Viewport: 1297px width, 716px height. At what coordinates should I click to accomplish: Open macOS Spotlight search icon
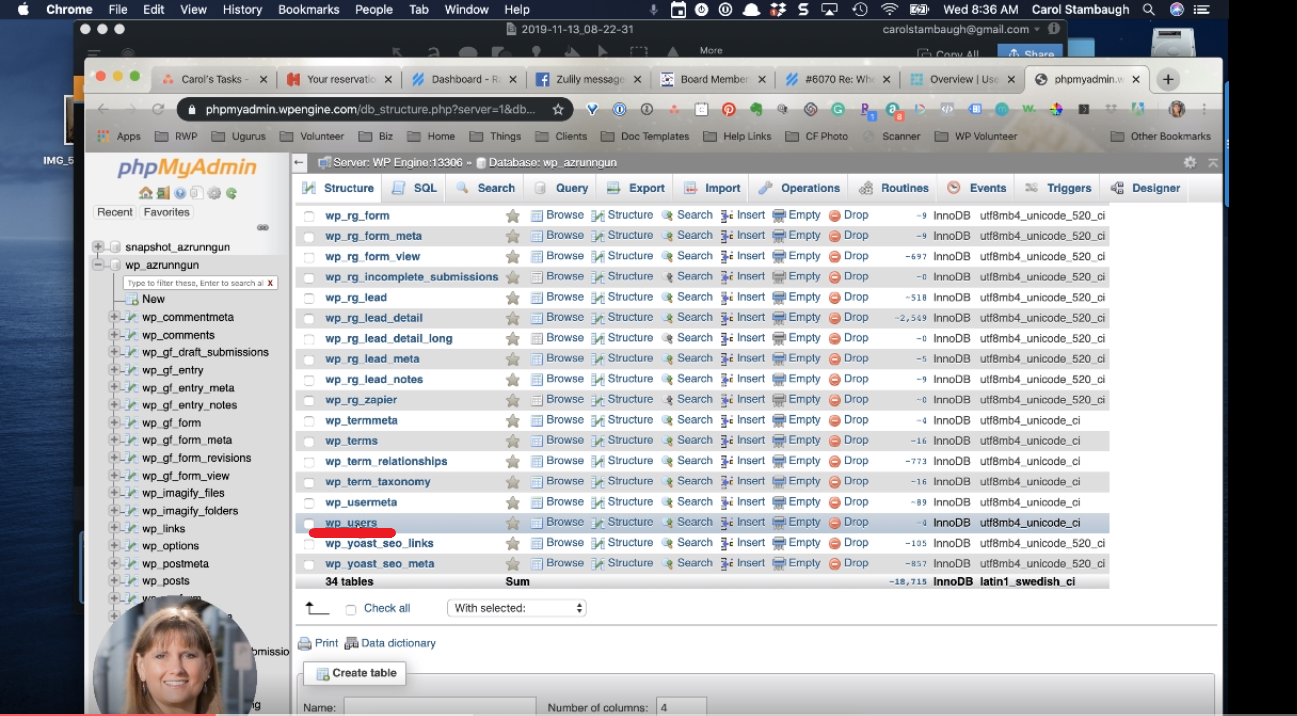tap(1148, 9)
